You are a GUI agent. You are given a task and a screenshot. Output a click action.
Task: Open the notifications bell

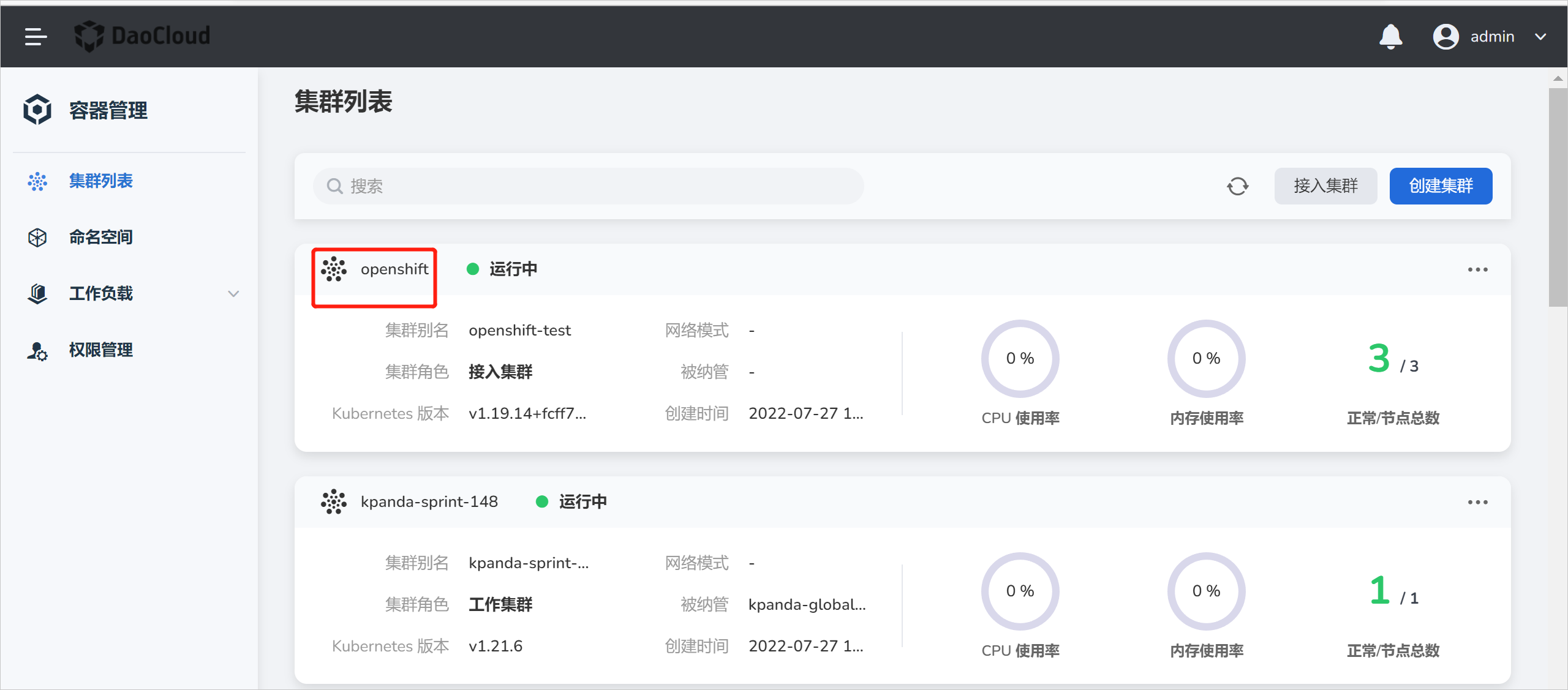(1390, 36)
